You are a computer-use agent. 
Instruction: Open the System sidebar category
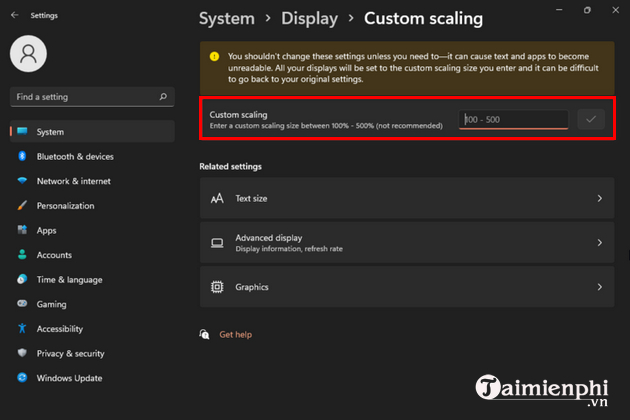[92, 131]
